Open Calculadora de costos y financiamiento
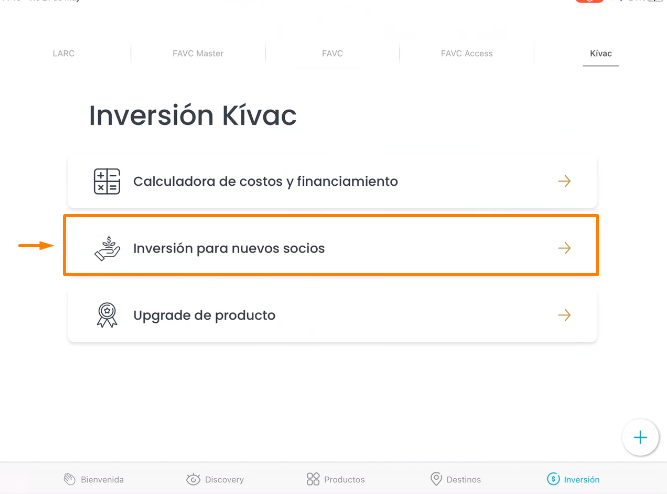The image size is (667, 494). [332, 182]
